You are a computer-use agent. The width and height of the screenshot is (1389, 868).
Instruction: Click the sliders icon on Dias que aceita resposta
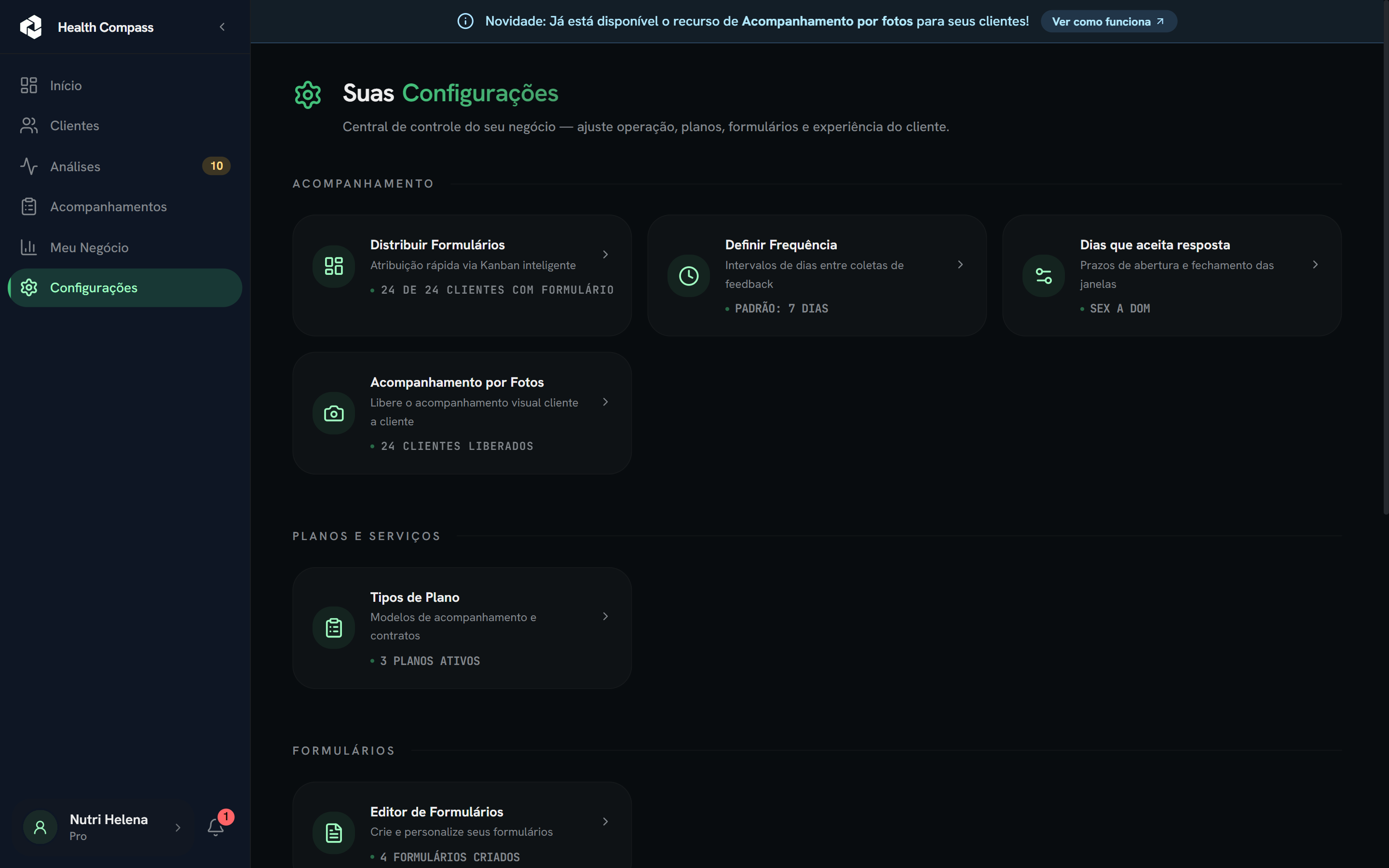pyautogui.click(x=1044, y=276)
